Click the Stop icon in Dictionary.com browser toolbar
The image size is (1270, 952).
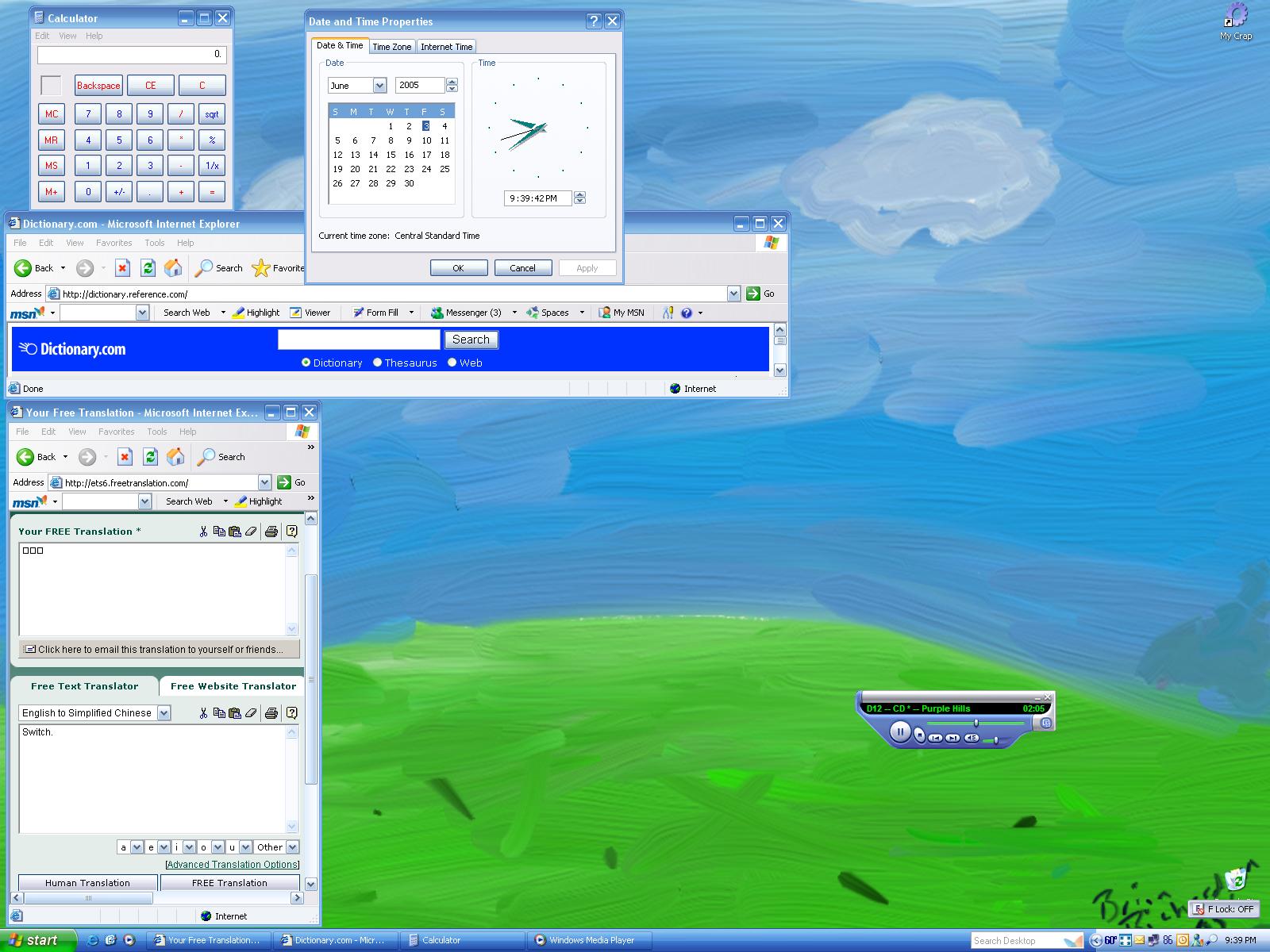pos(122,268)
